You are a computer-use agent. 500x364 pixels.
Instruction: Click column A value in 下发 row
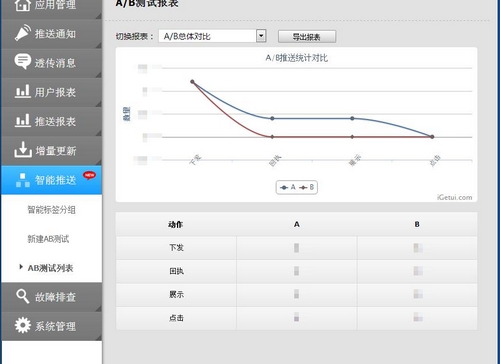[x=297, y=248]
